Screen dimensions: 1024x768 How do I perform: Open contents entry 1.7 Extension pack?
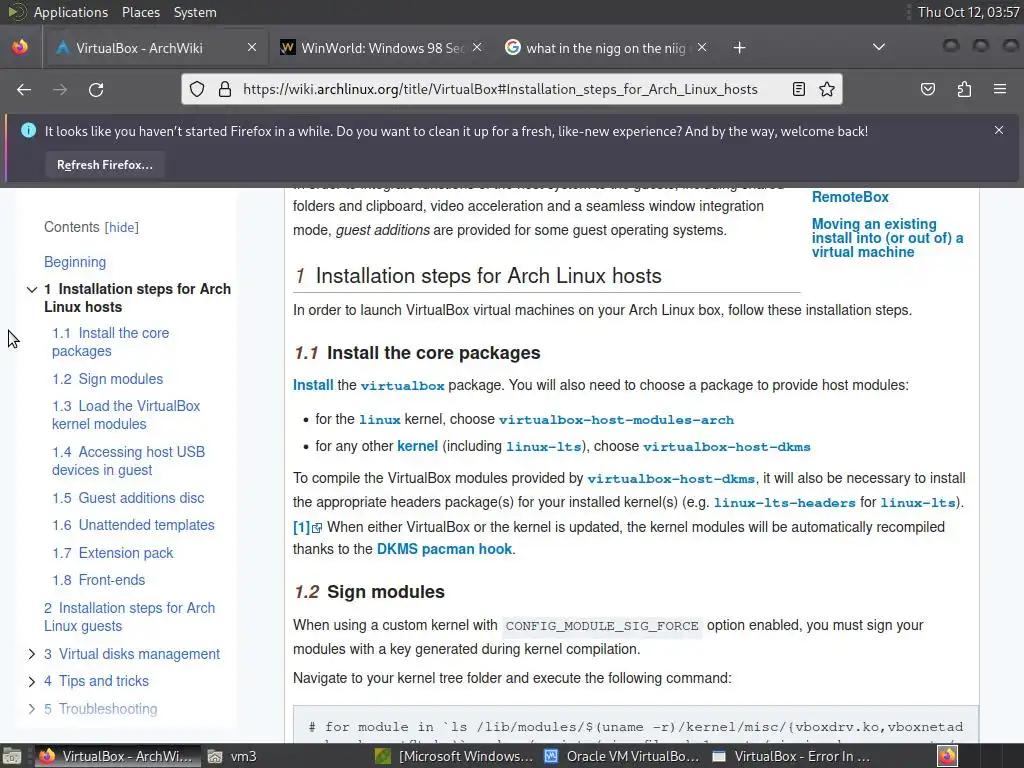[113, 553]
